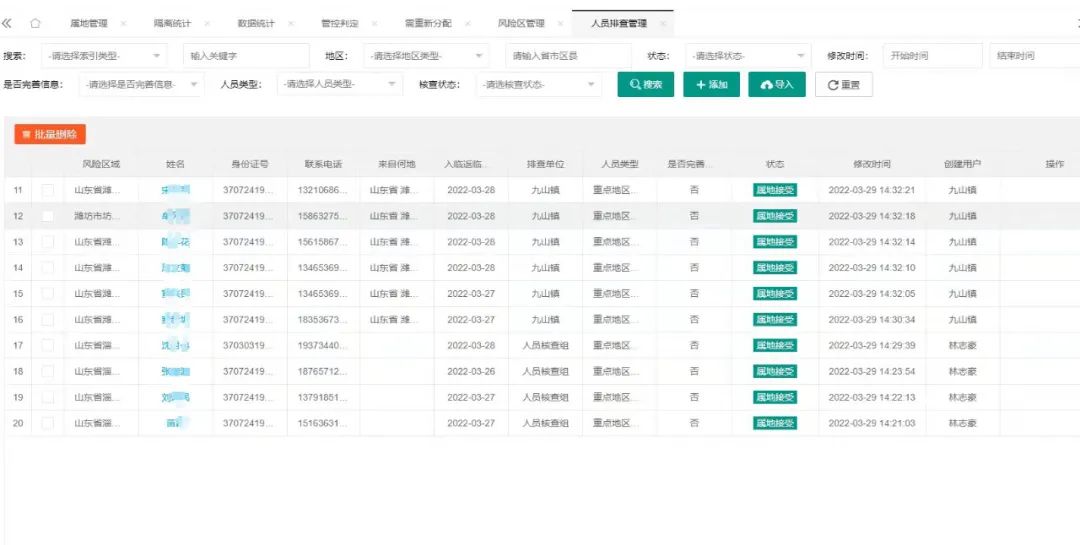The width and height of the screenshot is (1080, 545).
Task: Click the 导入 import button
Action: pyautogui.click(x=777, y=85)
